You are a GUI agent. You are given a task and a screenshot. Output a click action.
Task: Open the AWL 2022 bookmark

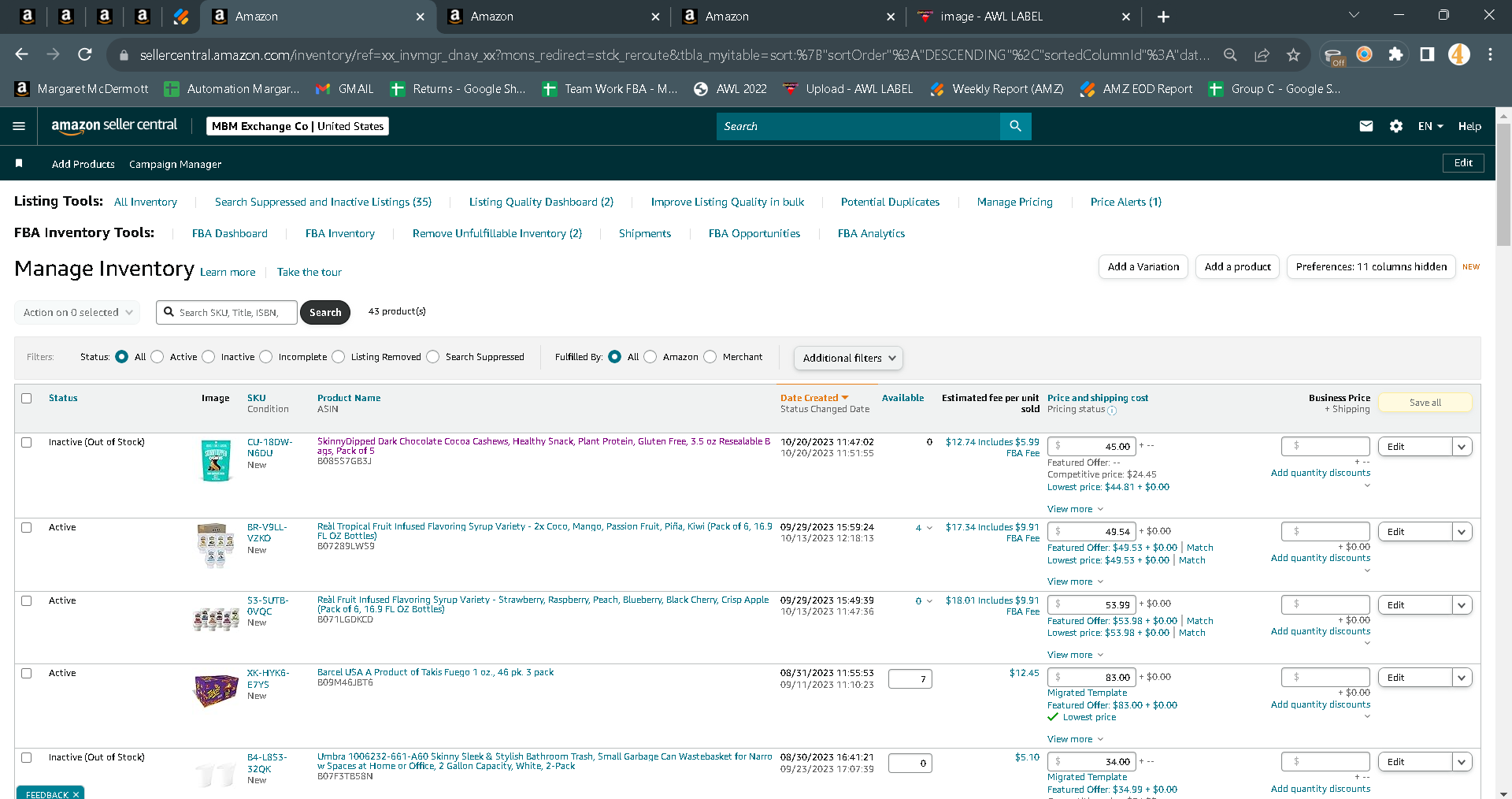pyautogui.click(x=730, y=89)
